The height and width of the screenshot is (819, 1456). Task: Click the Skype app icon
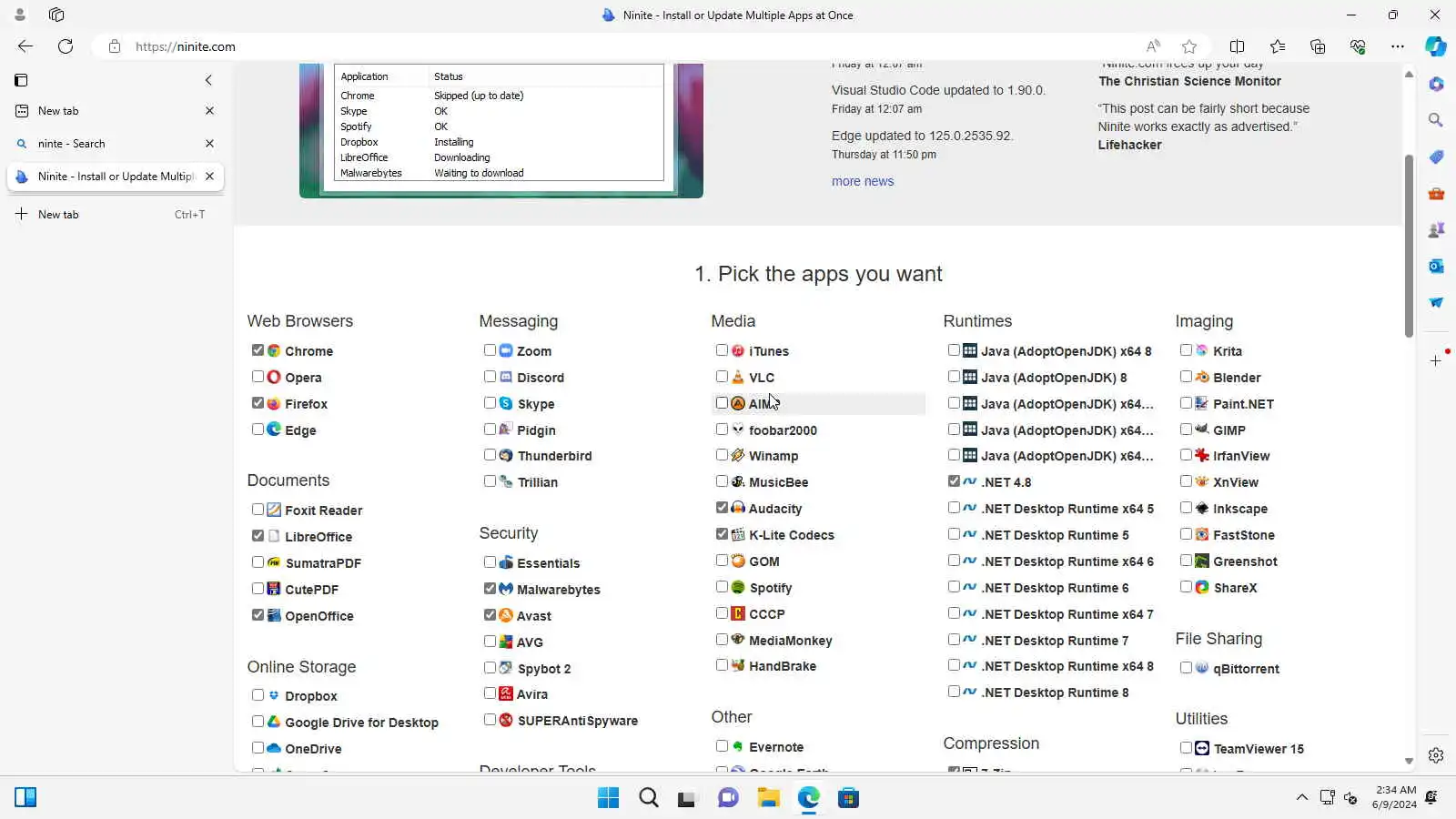click(506, 403)
